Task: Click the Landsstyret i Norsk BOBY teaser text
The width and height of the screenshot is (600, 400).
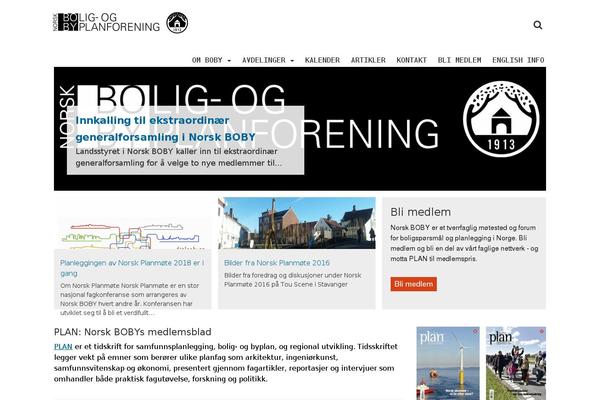Action: point(179,157)
